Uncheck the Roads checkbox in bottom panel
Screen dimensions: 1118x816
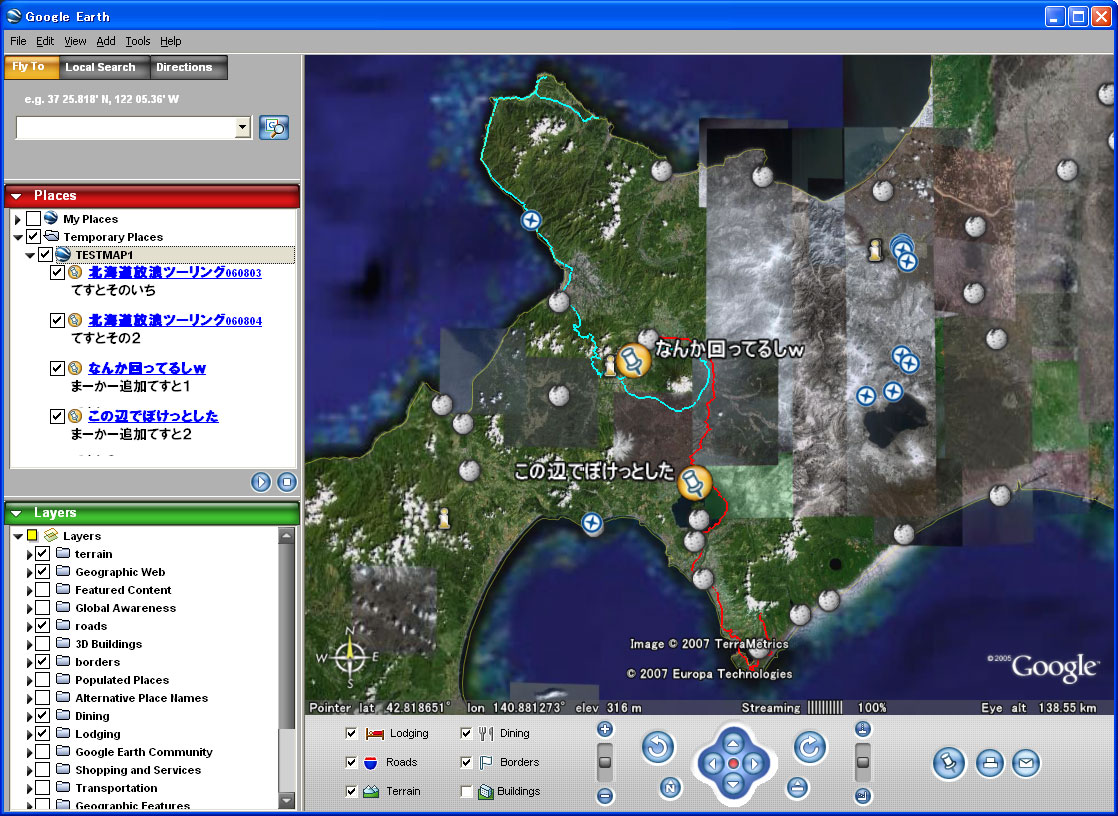(351, 762)
